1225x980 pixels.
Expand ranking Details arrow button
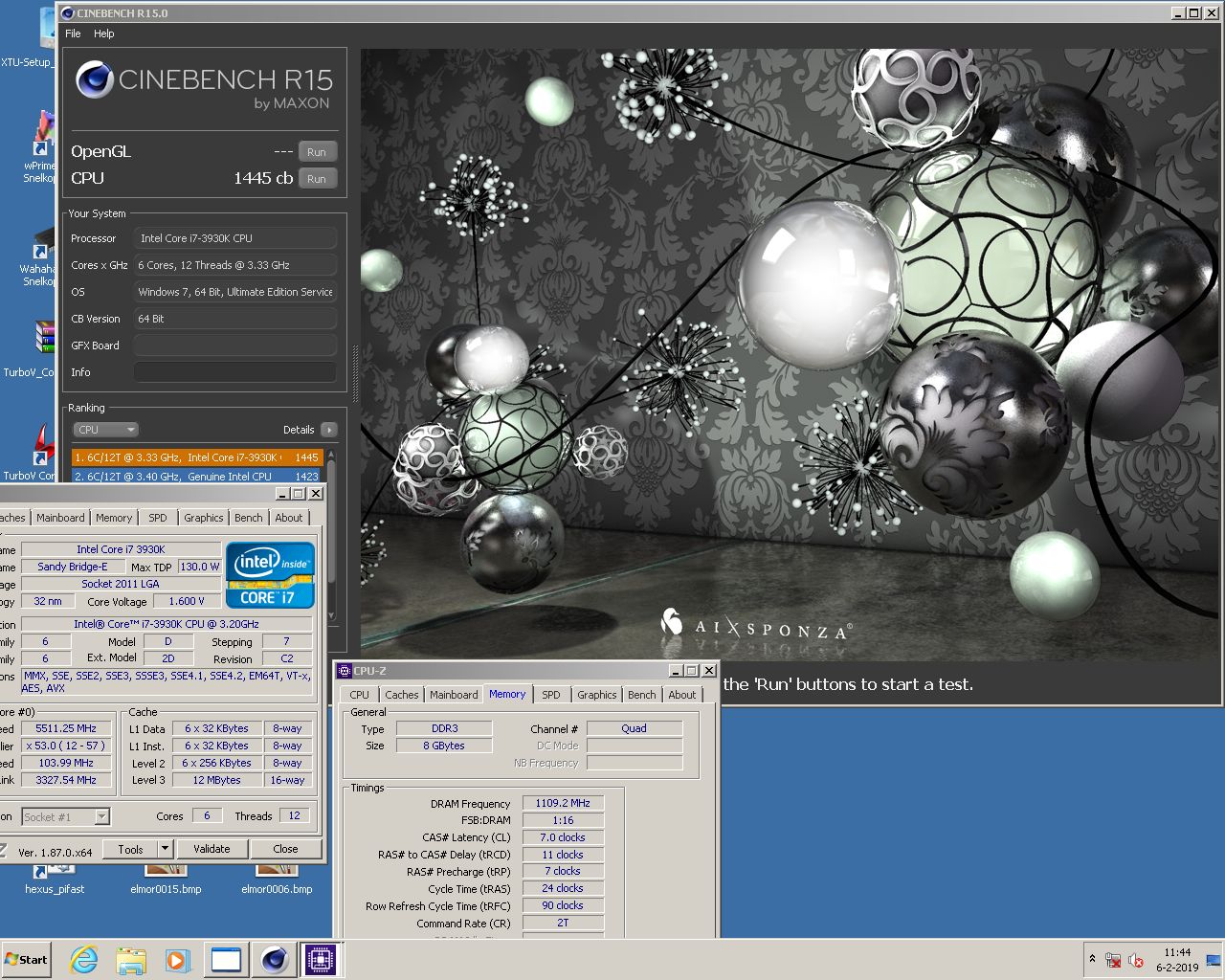328,430
